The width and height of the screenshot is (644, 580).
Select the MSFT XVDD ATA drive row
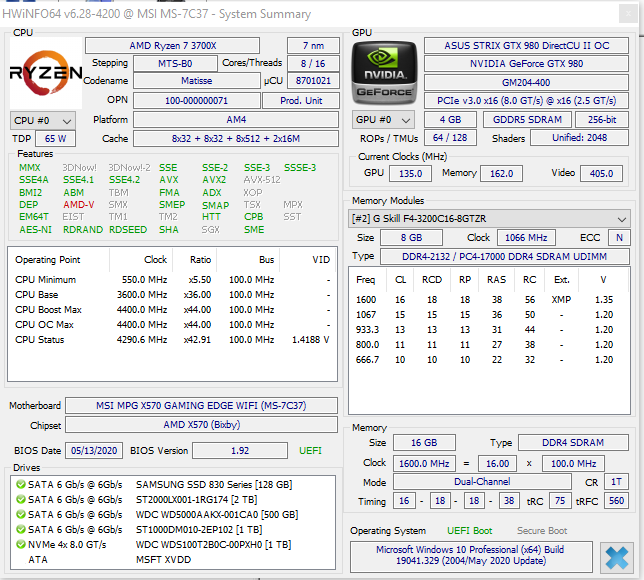tap(172, 559)
